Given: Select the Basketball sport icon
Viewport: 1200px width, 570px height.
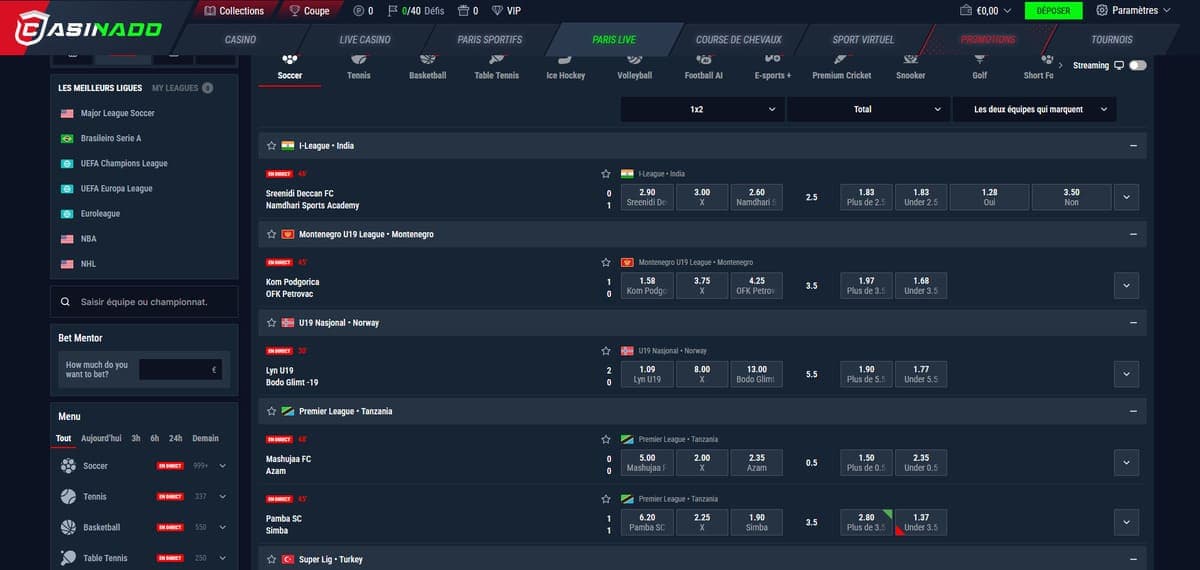Looking at the screenshot, I should [427, 61].
